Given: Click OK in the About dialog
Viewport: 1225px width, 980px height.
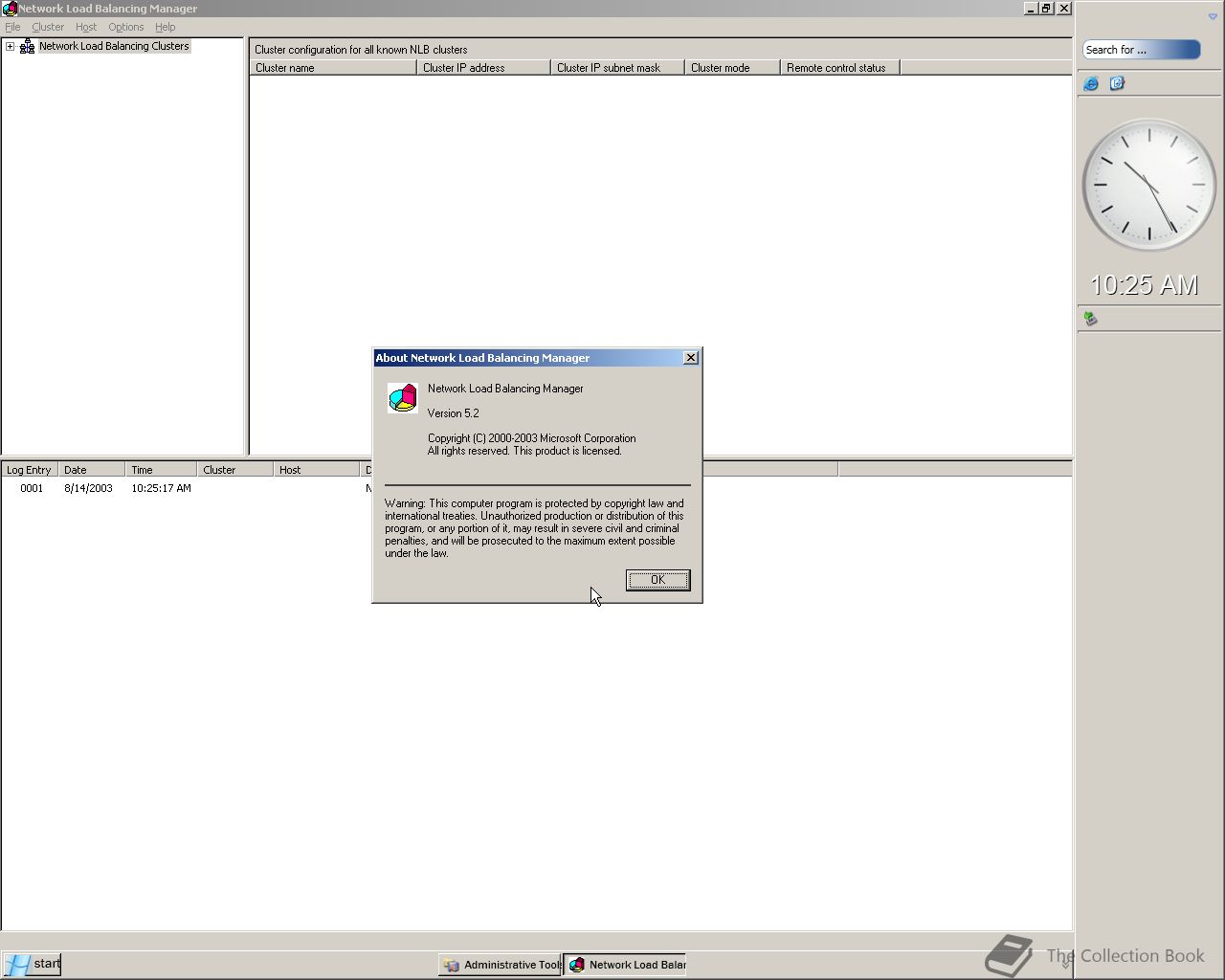Looking at the screenshot, I should pos(657,580).
